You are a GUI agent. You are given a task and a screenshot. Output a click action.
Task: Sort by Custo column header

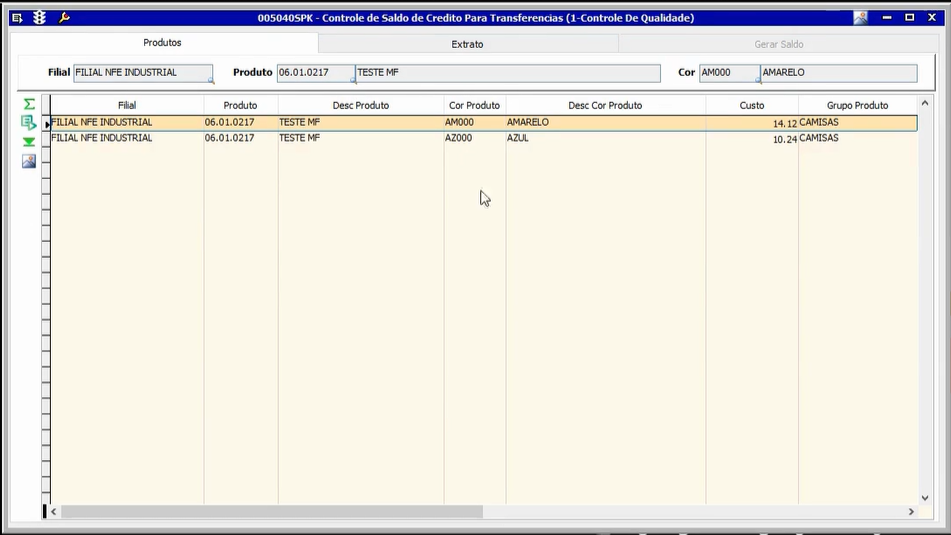(x=752, y=105)
